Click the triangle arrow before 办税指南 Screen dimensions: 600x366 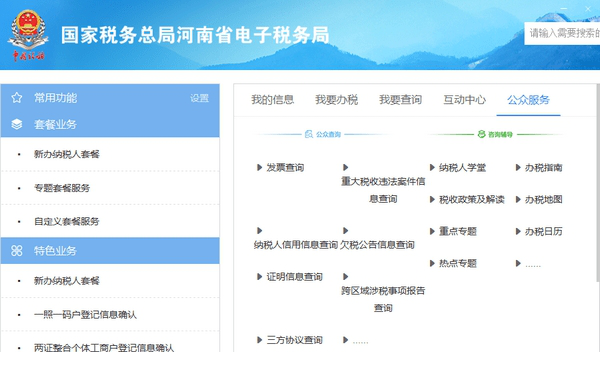click(518, 167)
